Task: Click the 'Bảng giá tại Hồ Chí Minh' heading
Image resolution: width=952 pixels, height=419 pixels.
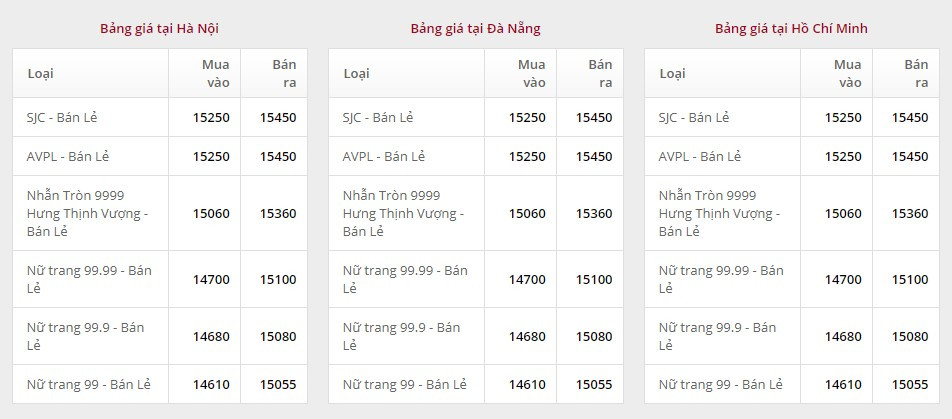Action: pyautogui.click(x=791, y=28)
